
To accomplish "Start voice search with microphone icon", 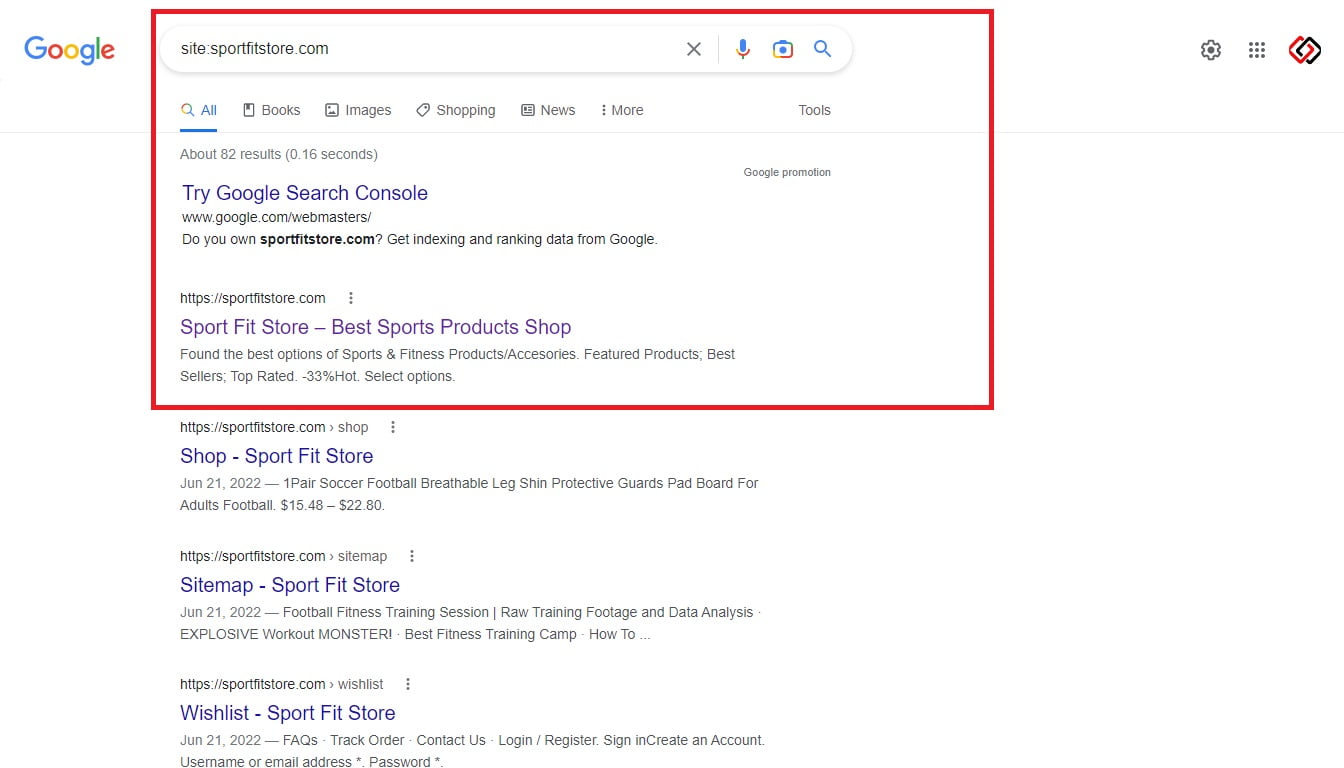I will (x=742, y=49).
